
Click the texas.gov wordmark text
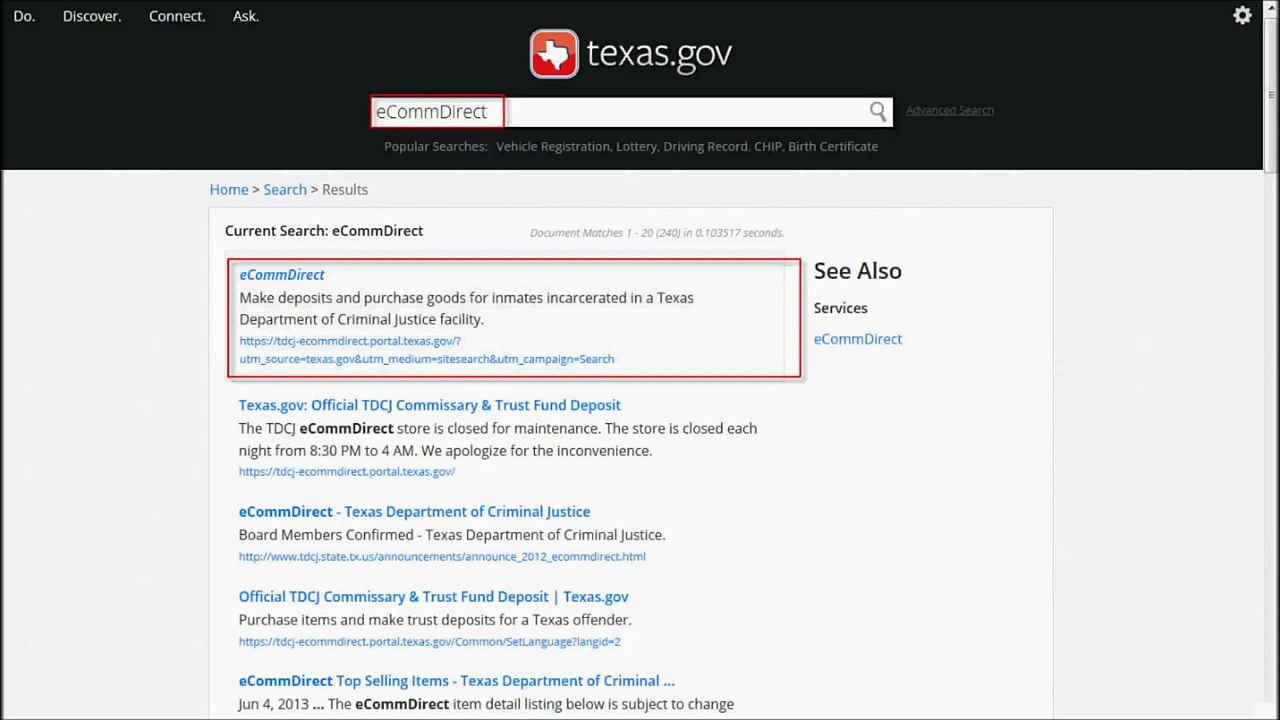click(x=659, y=54)
